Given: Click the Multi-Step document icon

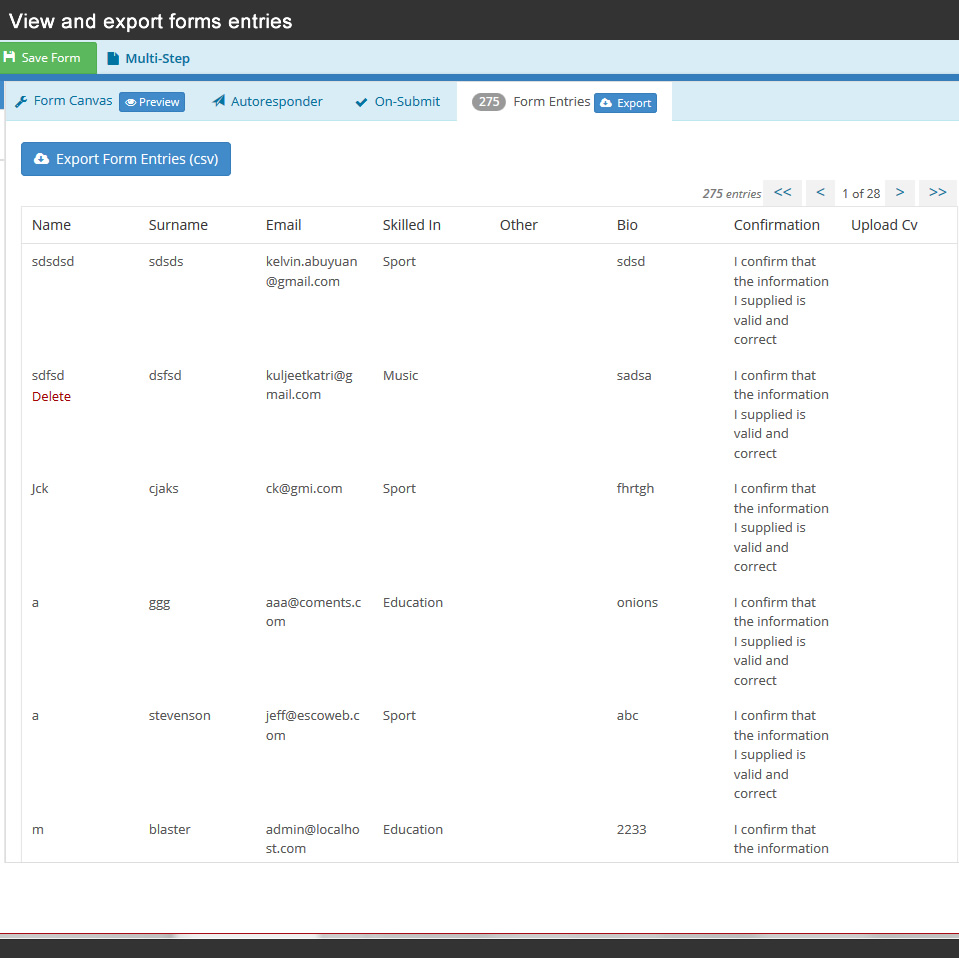Looking at the screenshot, I should [x=113, y=58].
